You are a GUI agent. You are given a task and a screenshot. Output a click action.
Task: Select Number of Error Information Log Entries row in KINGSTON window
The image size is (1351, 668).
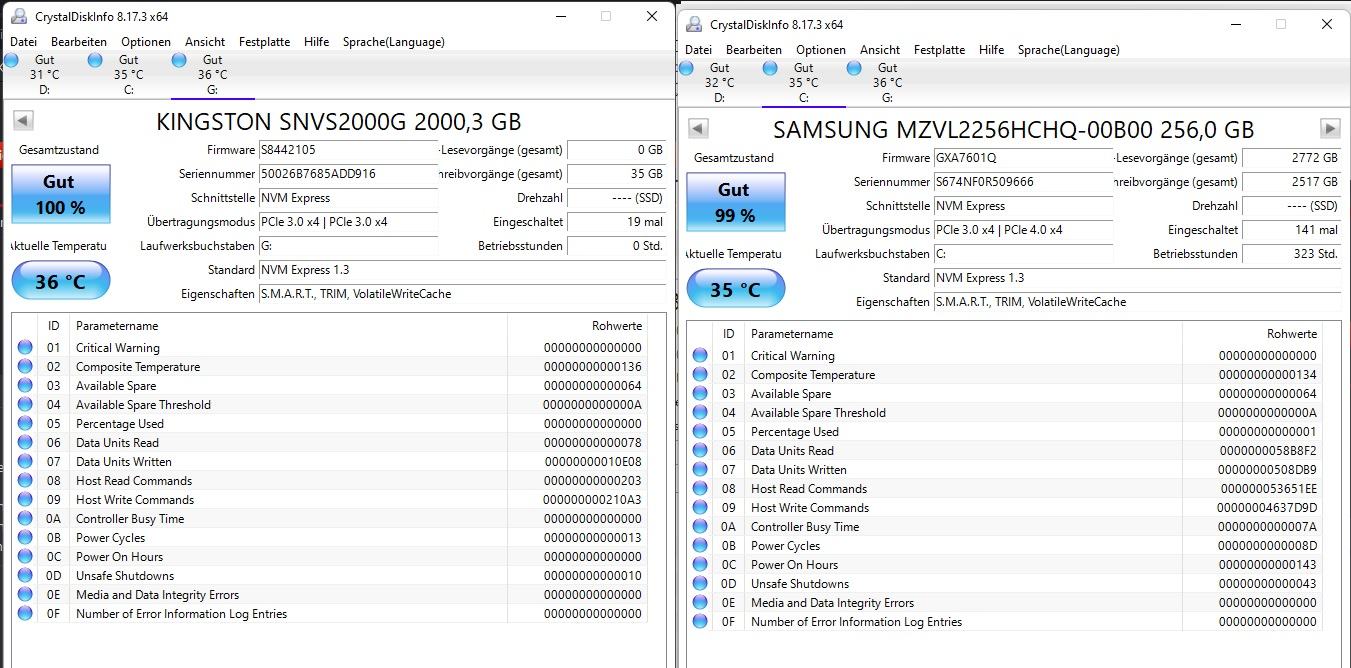pos(329,614)
